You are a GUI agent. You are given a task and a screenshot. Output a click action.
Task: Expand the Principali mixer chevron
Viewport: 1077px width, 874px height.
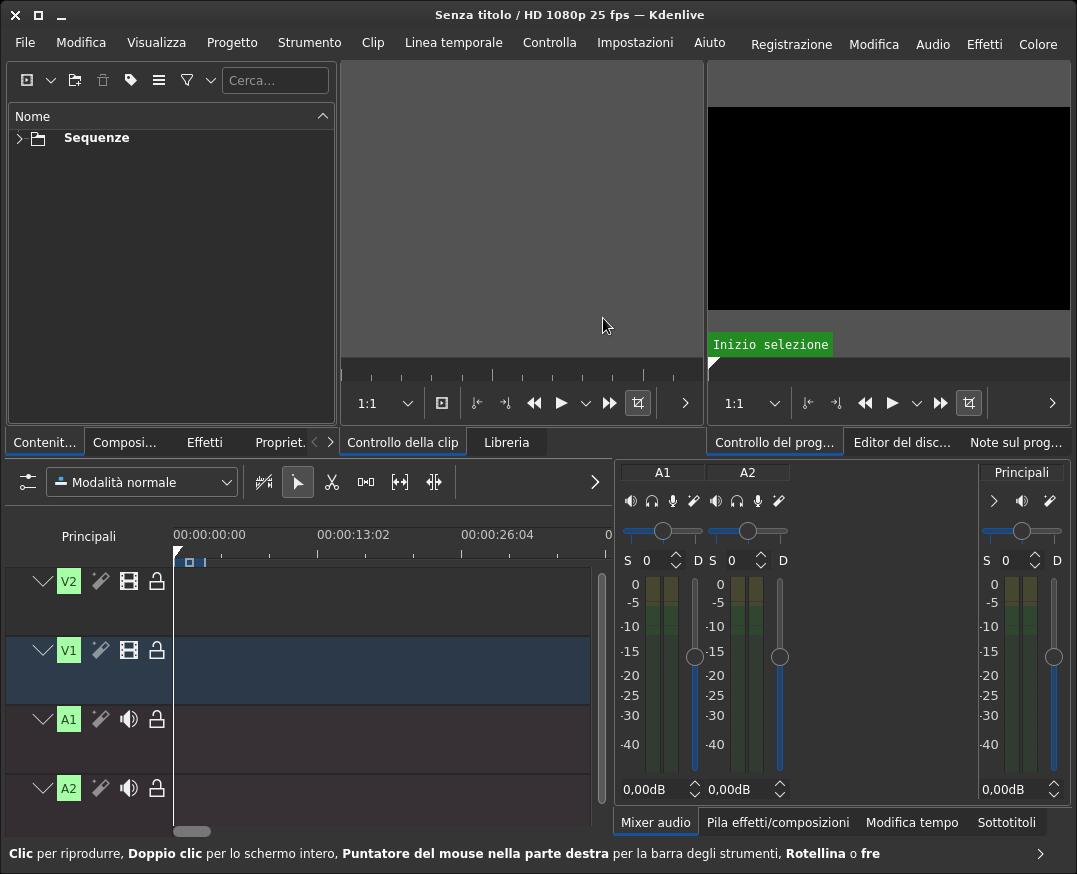(x=994, y=501)
